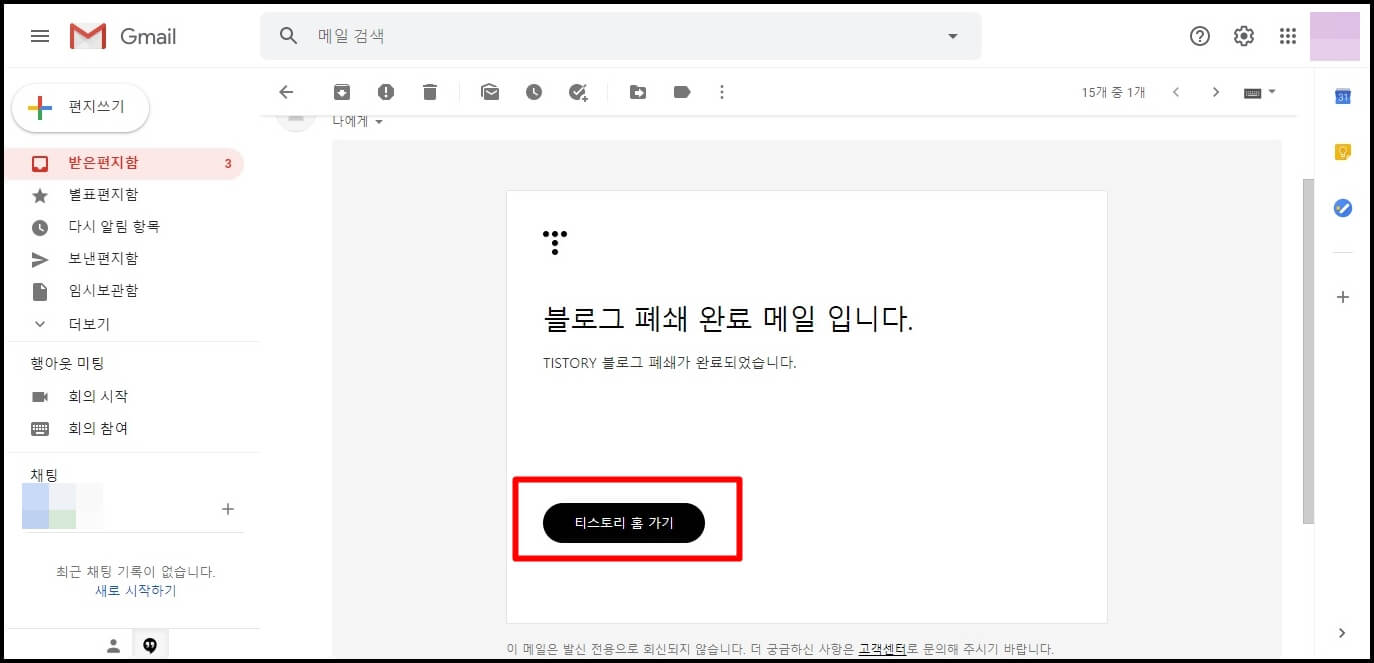Click the 15개 중 1개 counter
Image resolution: width=1374 pixels, height=663 pixels.
coord(1113,92)
